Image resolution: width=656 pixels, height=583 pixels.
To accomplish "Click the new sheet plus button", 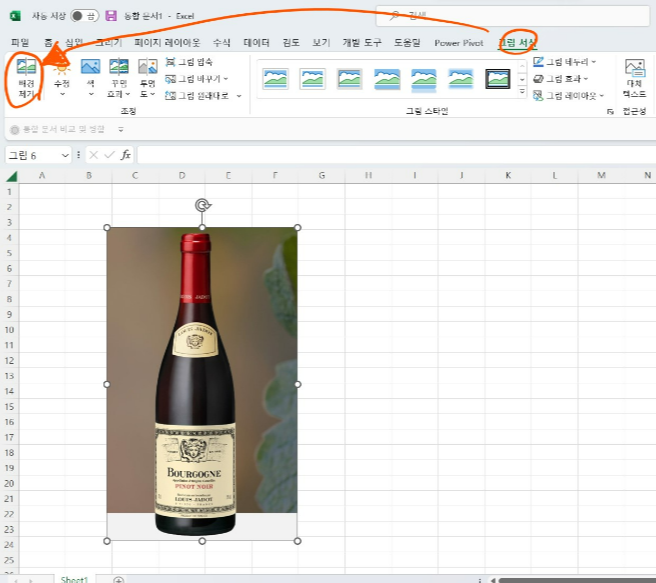I will (x=118, y=580).
